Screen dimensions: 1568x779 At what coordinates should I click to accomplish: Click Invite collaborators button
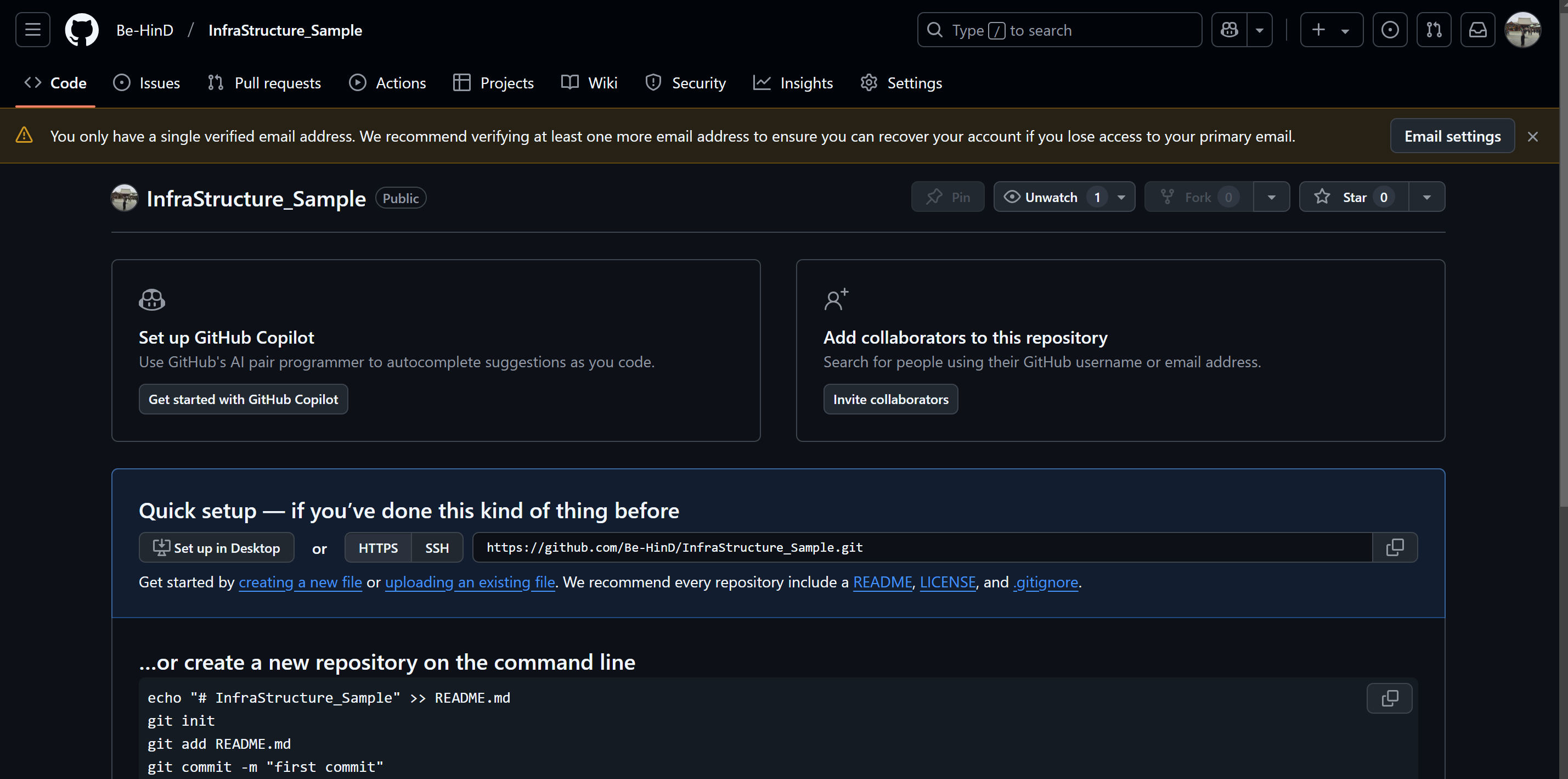890,399
